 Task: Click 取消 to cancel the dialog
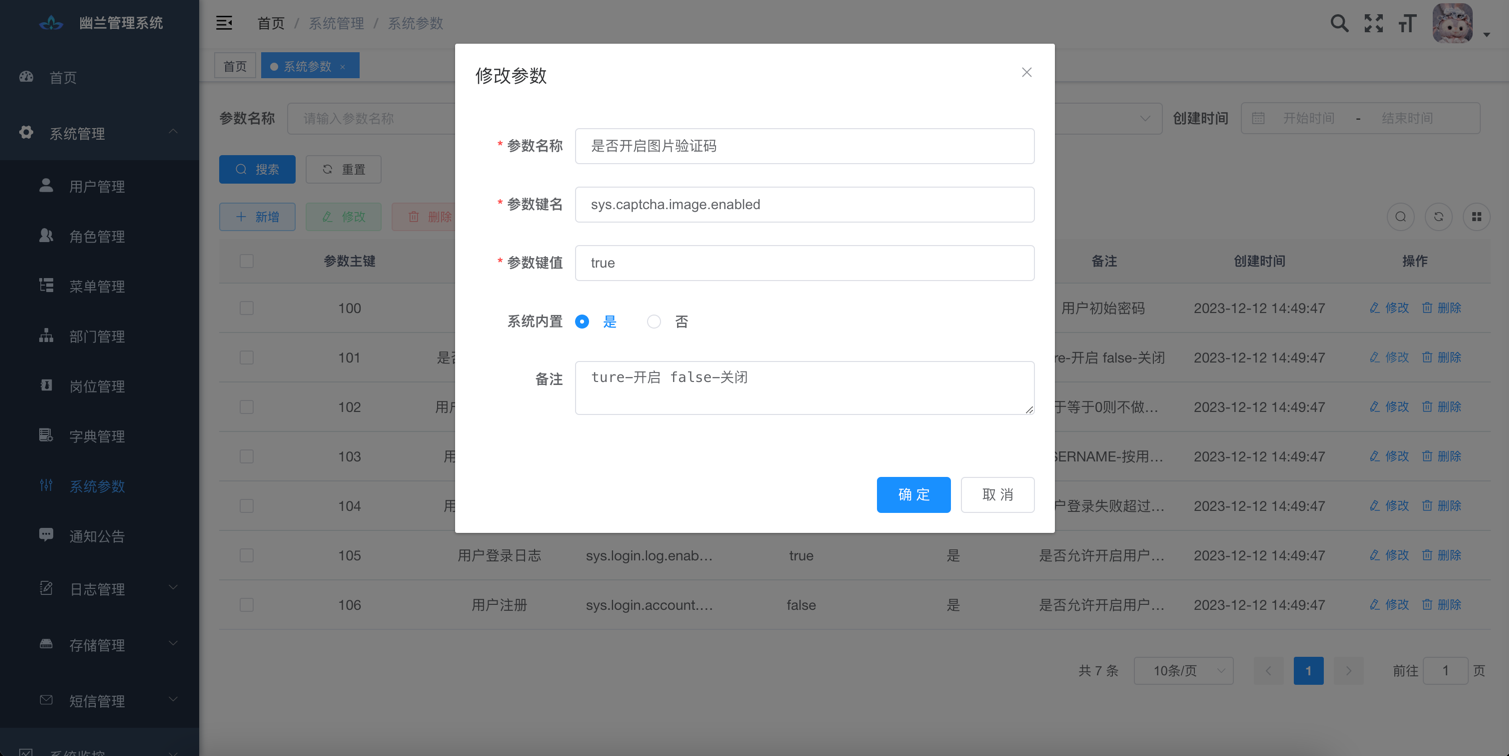pyautogui.click(x=998, y=495)
